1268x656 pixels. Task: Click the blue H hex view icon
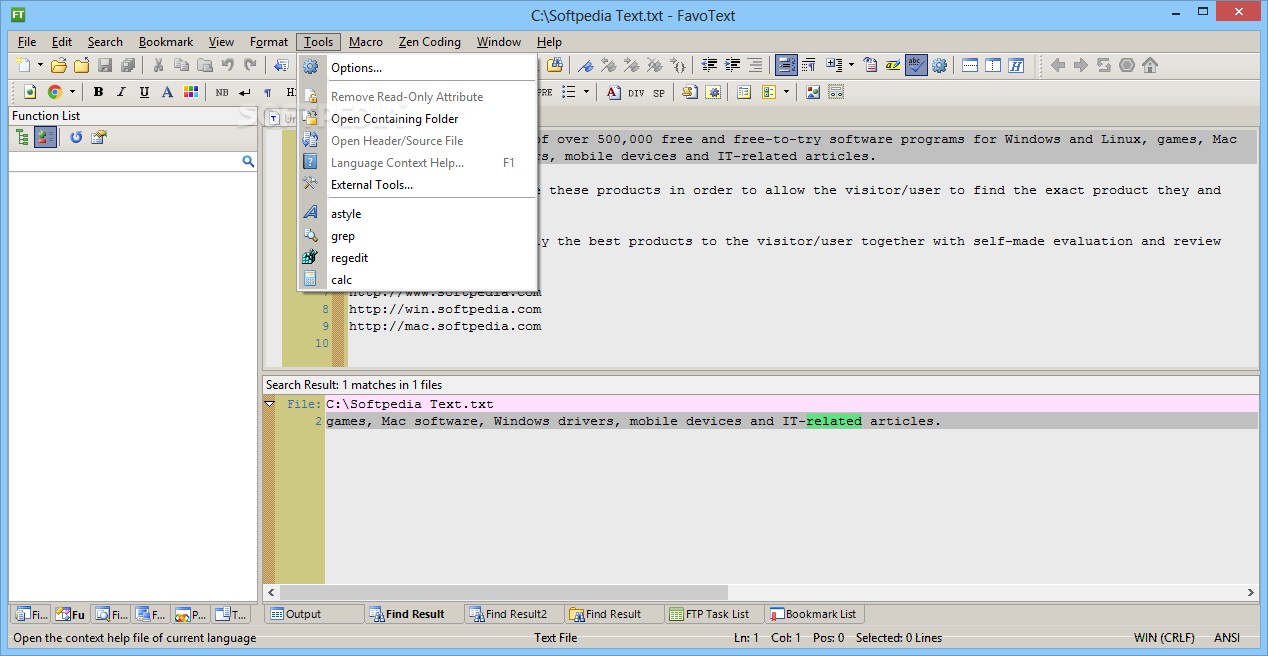point(1016,66)
